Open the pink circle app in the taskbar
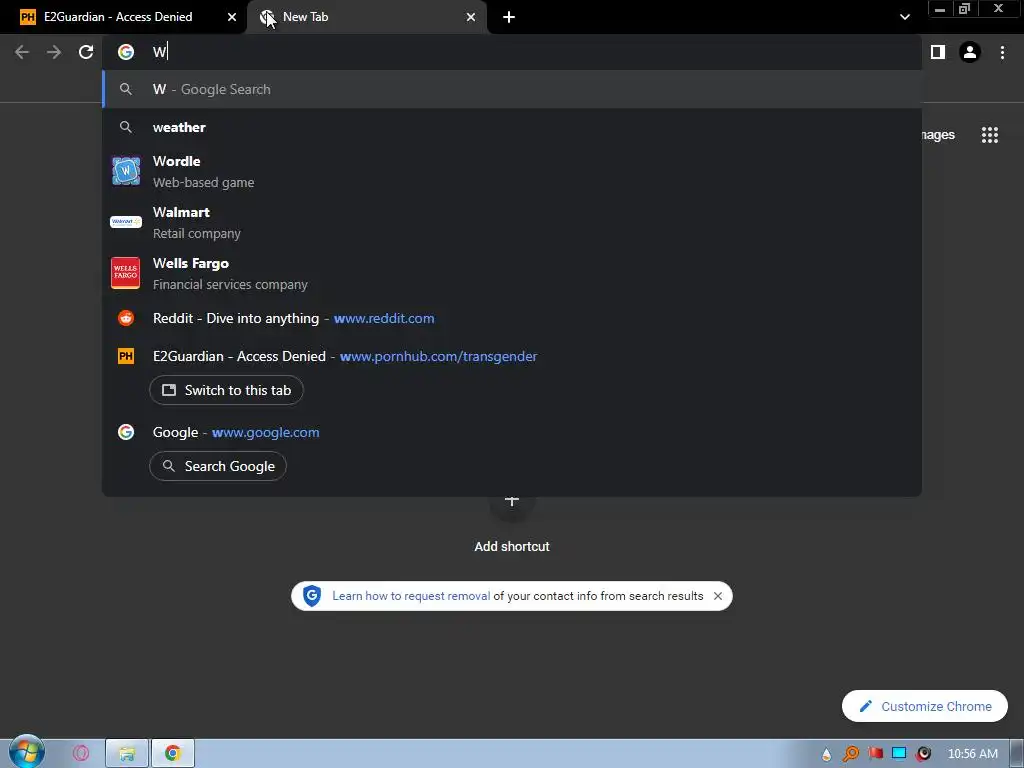Image resolution: width=1024 pixels, height=768 pixels. (x=81, y=753)
